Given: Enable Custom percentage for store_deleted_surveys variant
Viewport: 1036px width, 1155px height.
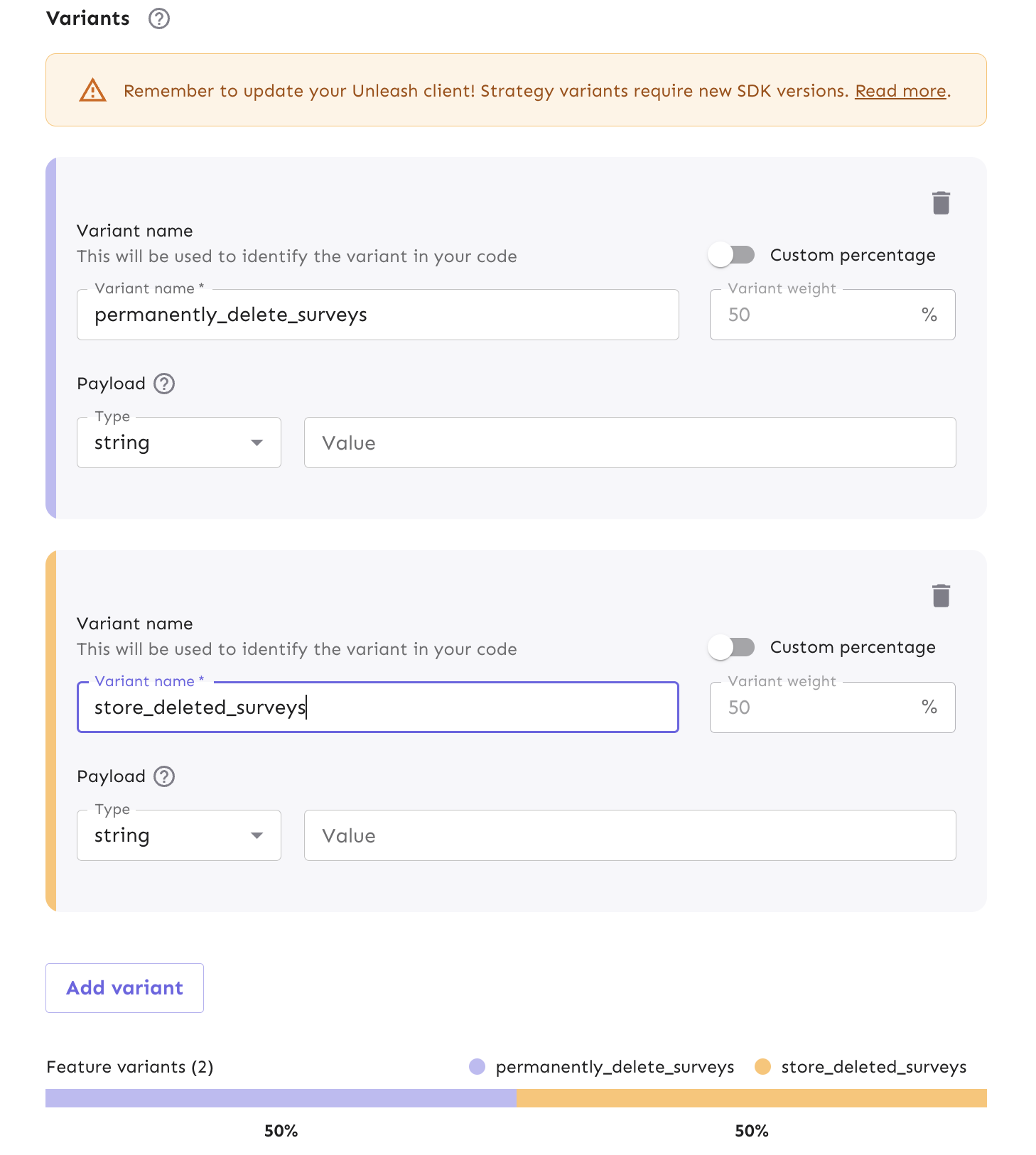Looking at the screenshot, I should [x=731, y=647].
